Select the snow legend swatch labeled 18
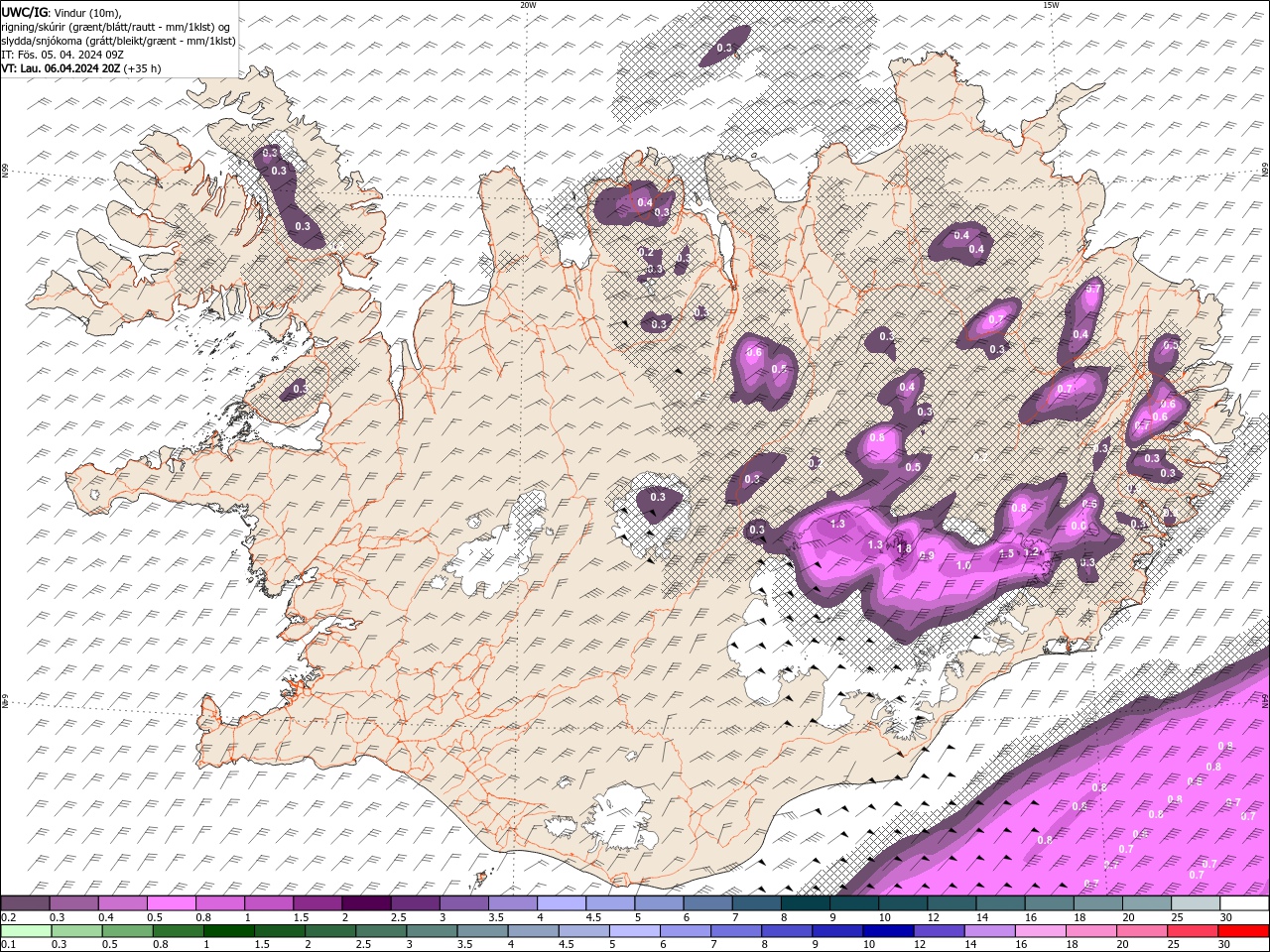 point(1097,903)
